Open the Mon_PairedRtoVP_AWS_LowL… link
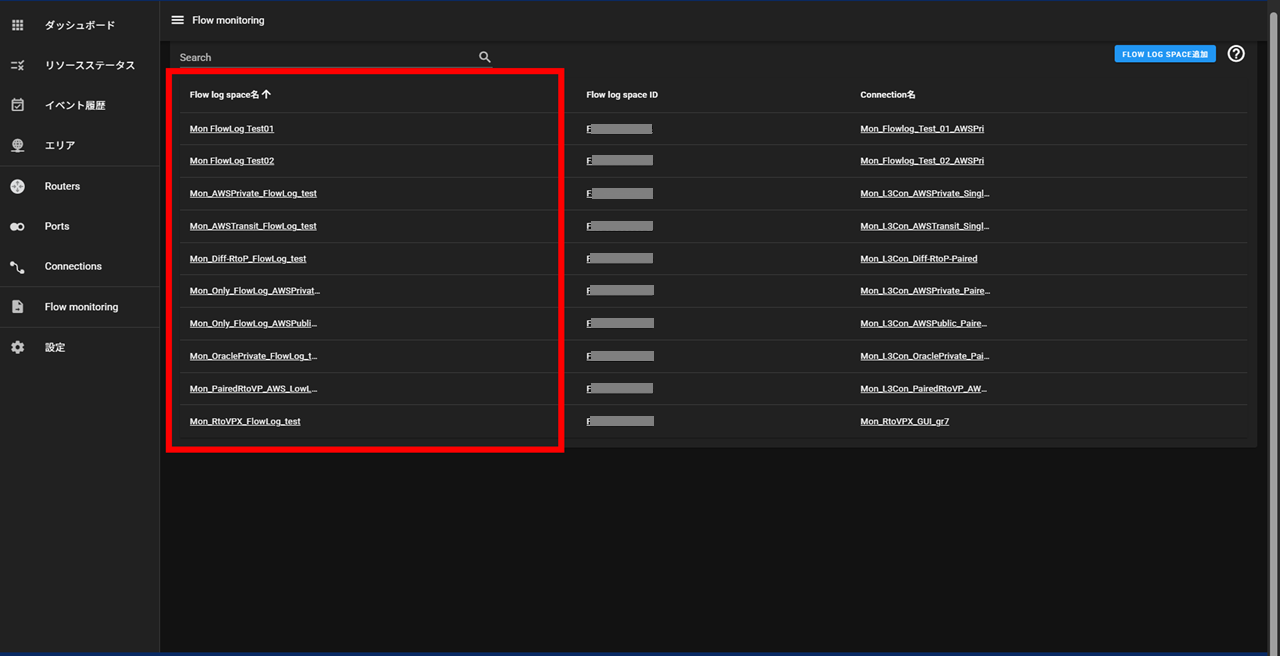Image resolution: width=1280 pixels, height=656 pixels. point(254,389)
